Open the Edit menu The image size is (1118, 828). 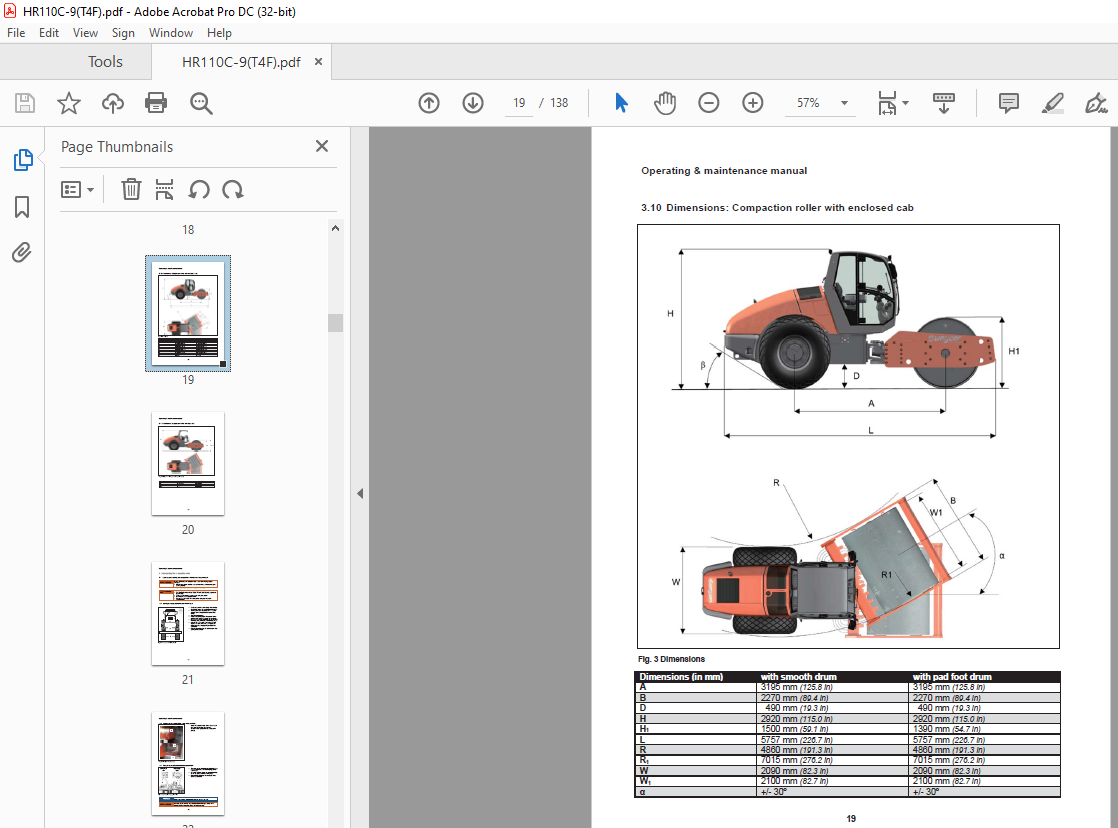click(48, 33)
